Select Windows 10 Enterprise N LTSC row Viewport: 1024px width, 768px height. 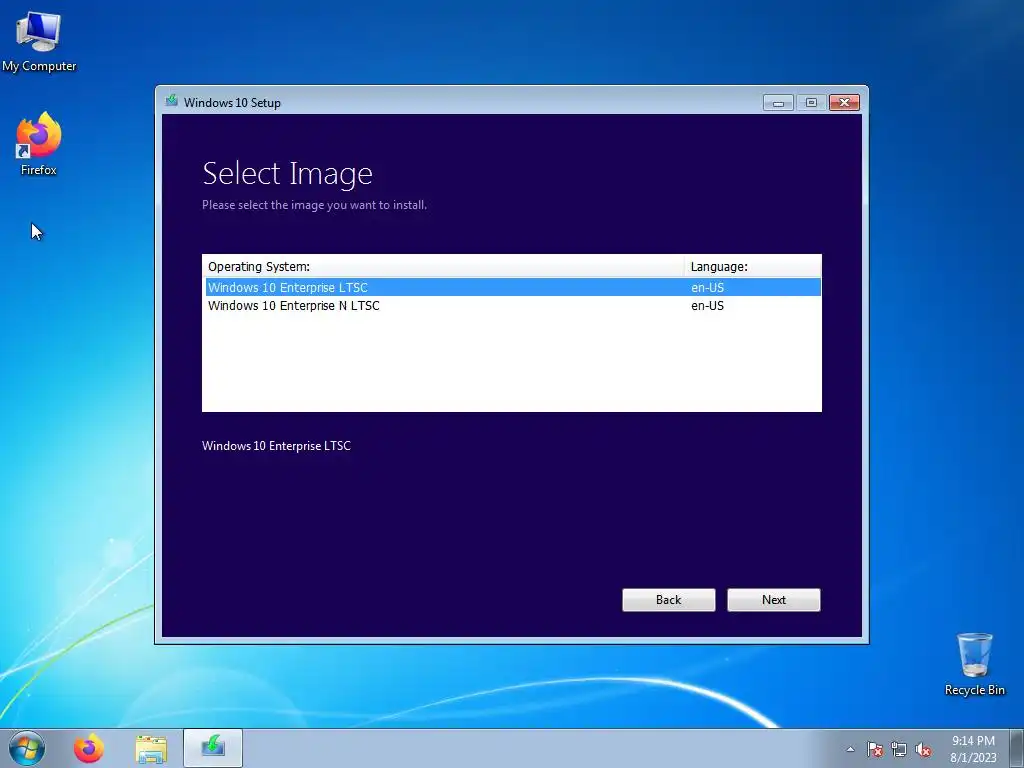(513, 306)
